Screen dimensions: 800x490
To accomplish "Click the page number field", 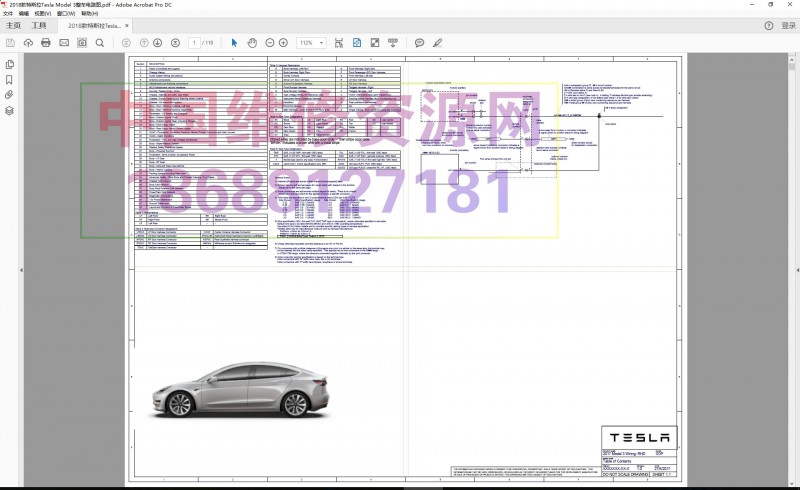I will [x=194, y=43].
